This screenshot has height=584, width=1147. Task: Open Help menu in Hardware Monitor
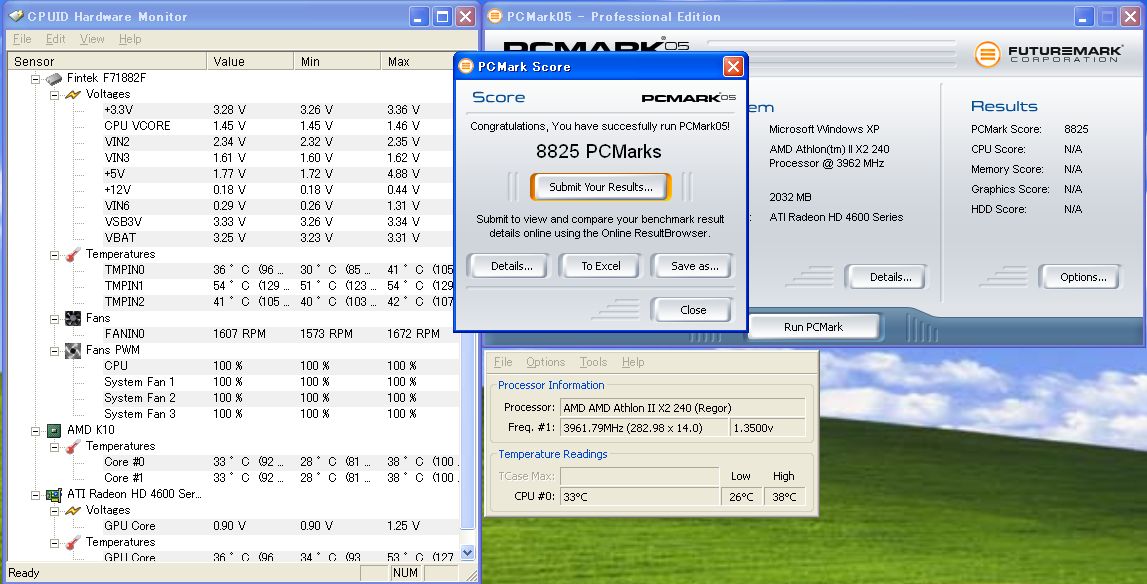click(x=130, y=40)
